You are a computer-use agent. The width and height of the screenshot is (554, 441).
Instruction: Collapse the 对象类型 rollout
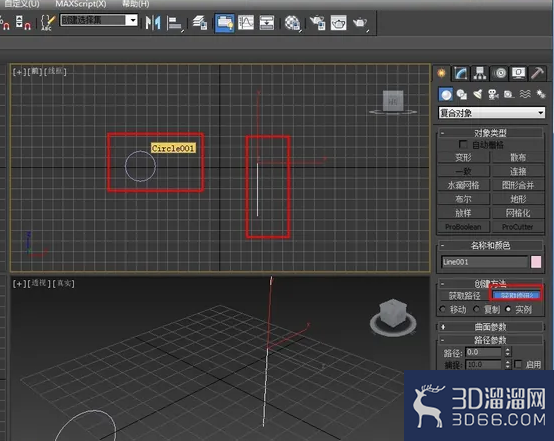click(490, 133)
